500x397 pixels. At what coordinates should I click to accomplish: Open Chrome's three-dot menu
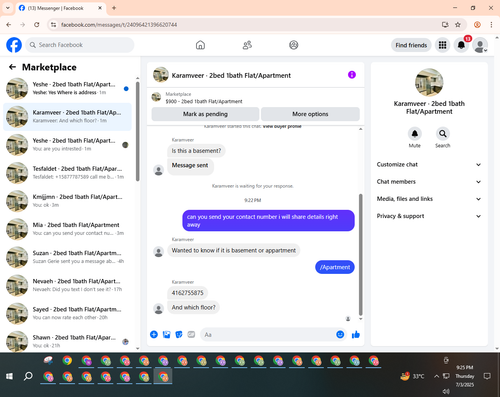pos(491,25)
